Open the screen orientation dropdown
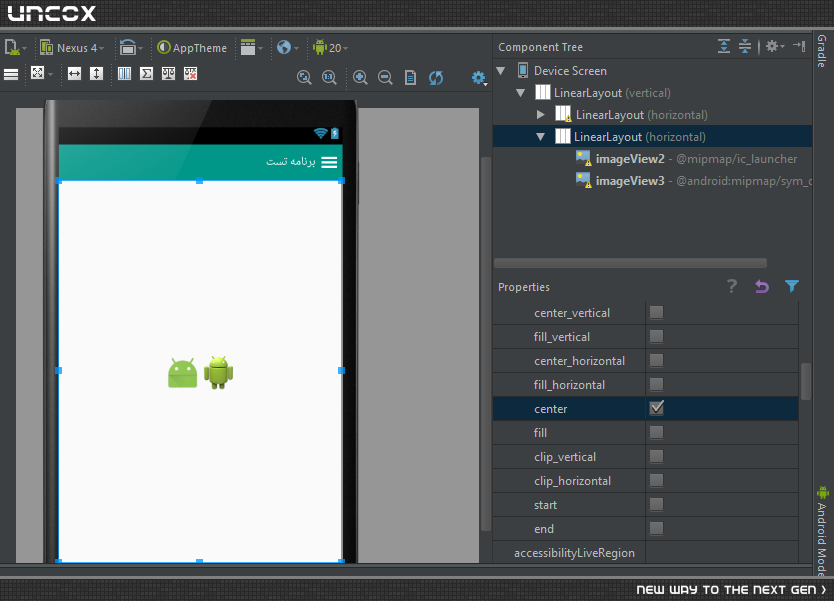The height and width of the screenshot is (601, 834). [130, 48]
